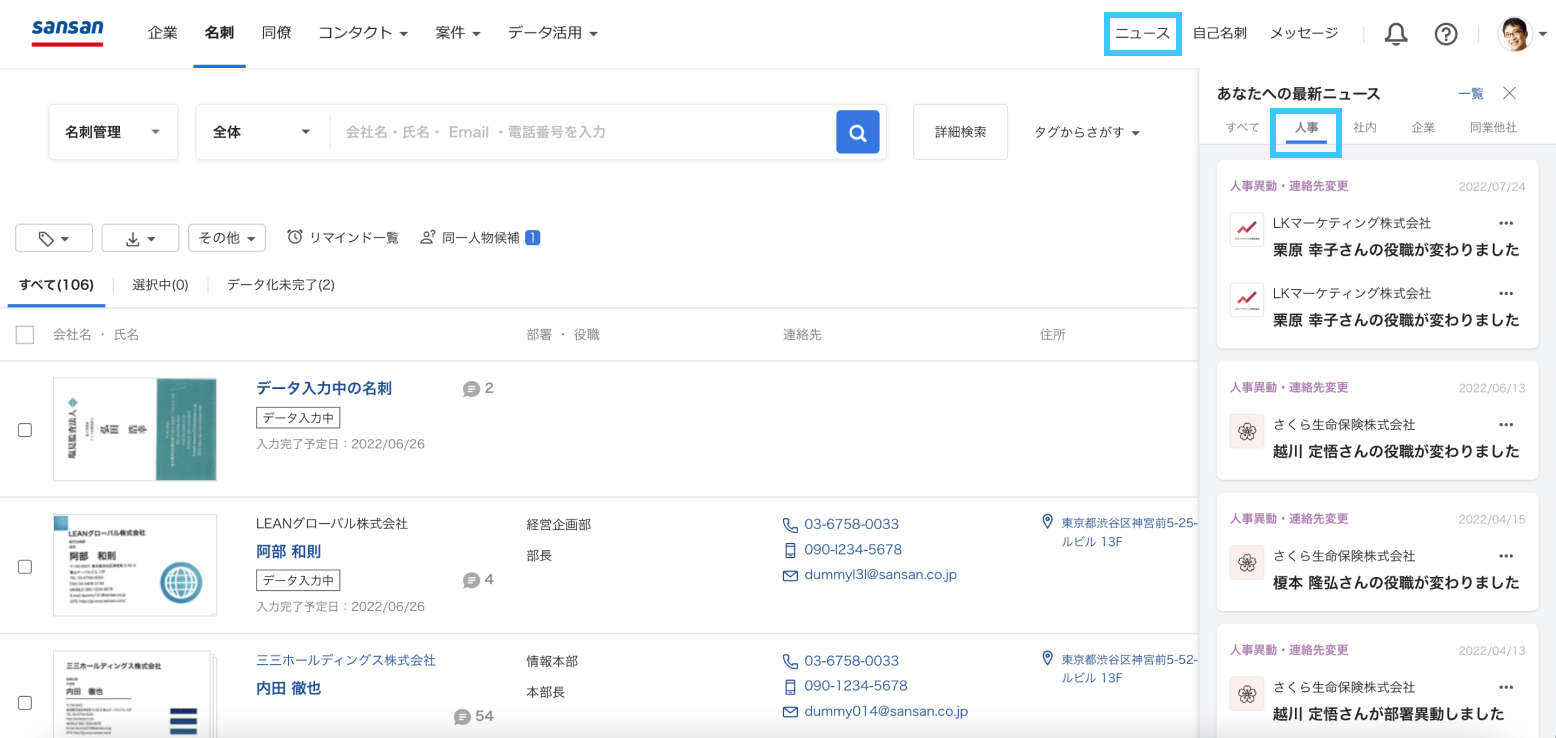This screenshot has width=1556, height=738.
Task: Go to the 企業 menu item
Action: click(163, 33)
